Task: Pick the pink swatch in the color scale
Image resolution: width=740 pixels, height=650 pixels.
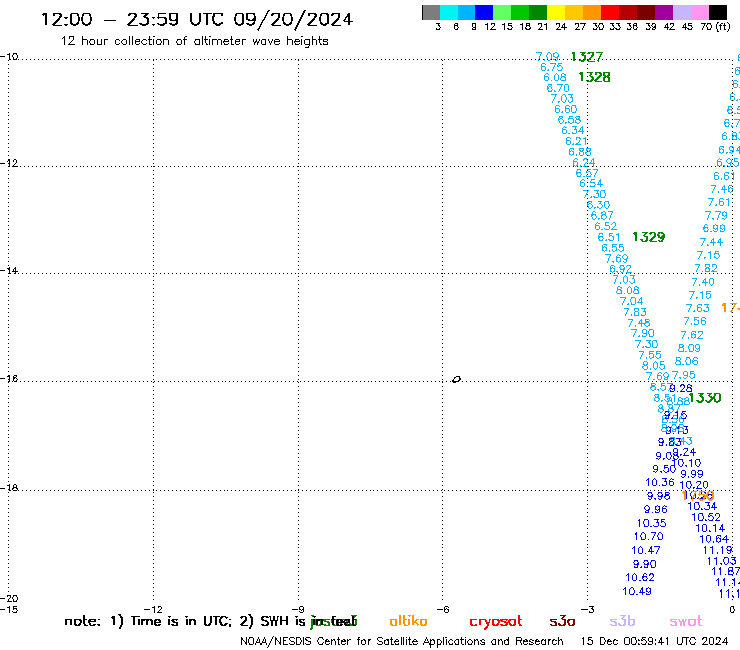Action: click(700, 12)
